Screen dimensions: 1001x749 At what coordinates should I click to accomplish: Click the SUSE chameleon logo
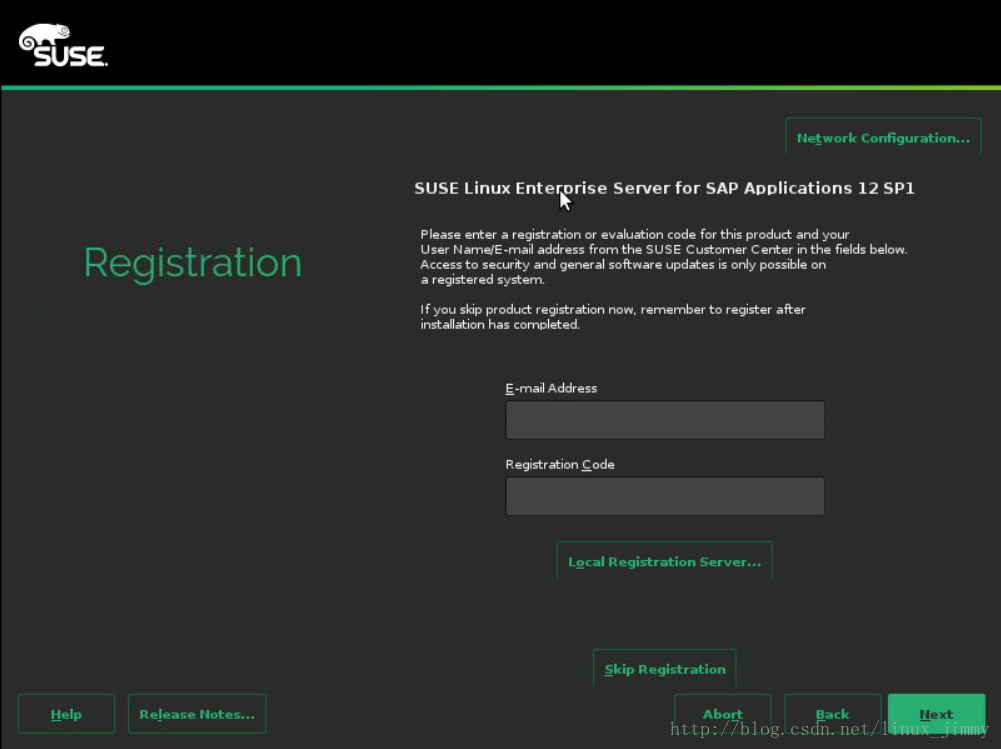click(63, 45)
